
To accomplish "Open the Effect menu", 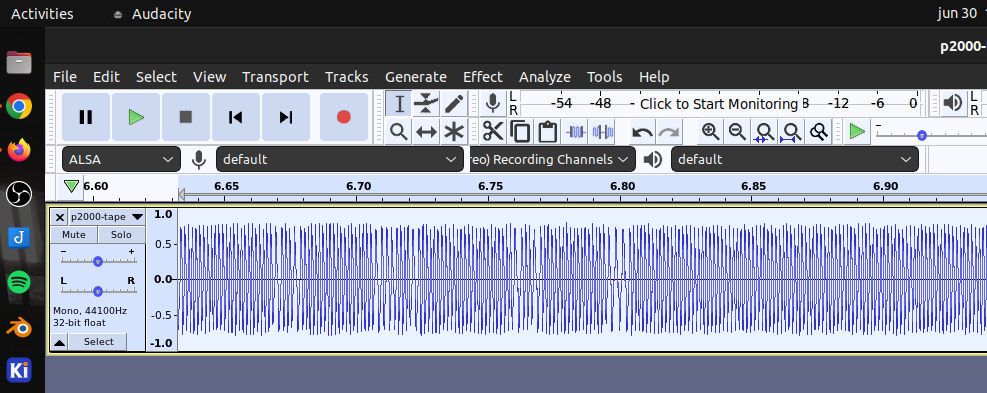I will click(483, 77).
